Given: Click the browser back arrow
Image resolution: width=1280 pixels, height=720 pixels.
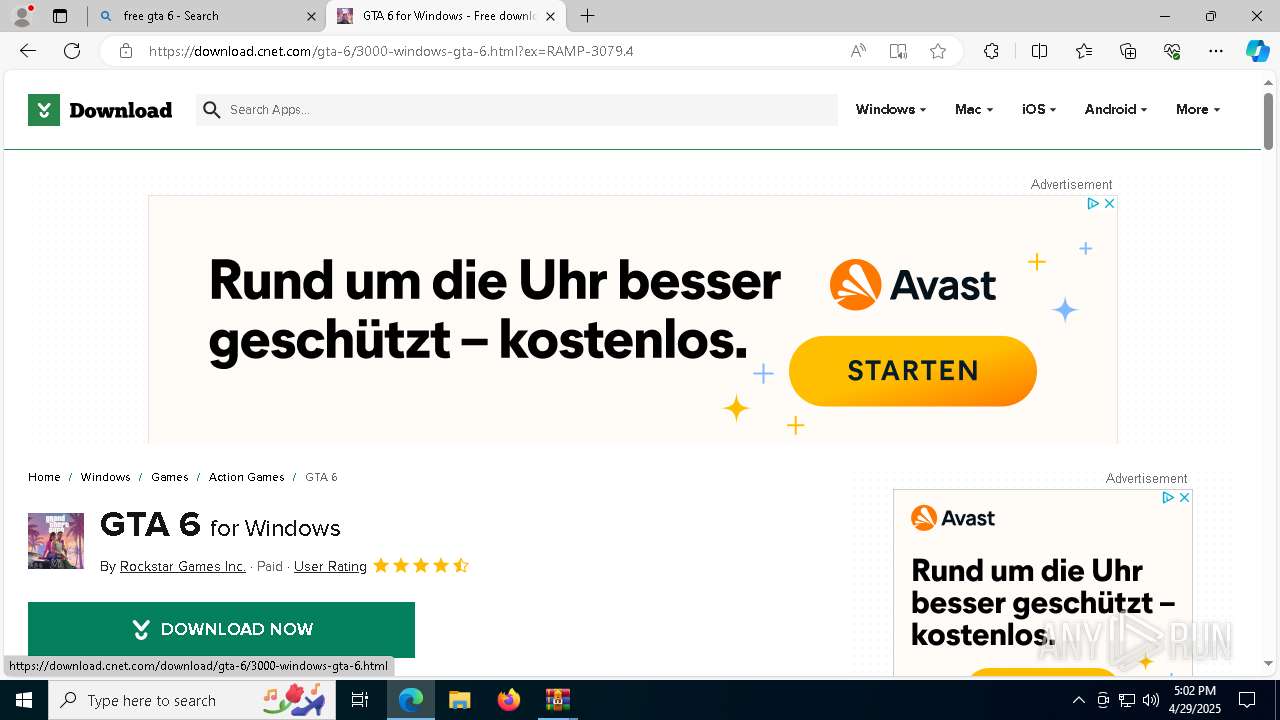Looking at the screenshot, I should [28, 51].
